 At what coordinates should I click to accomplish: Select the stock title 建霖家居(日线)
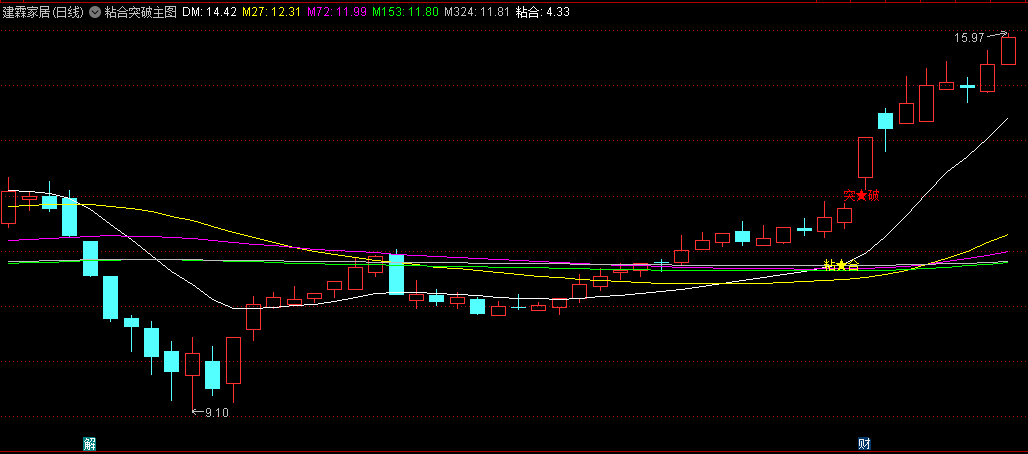click(43, 12)
